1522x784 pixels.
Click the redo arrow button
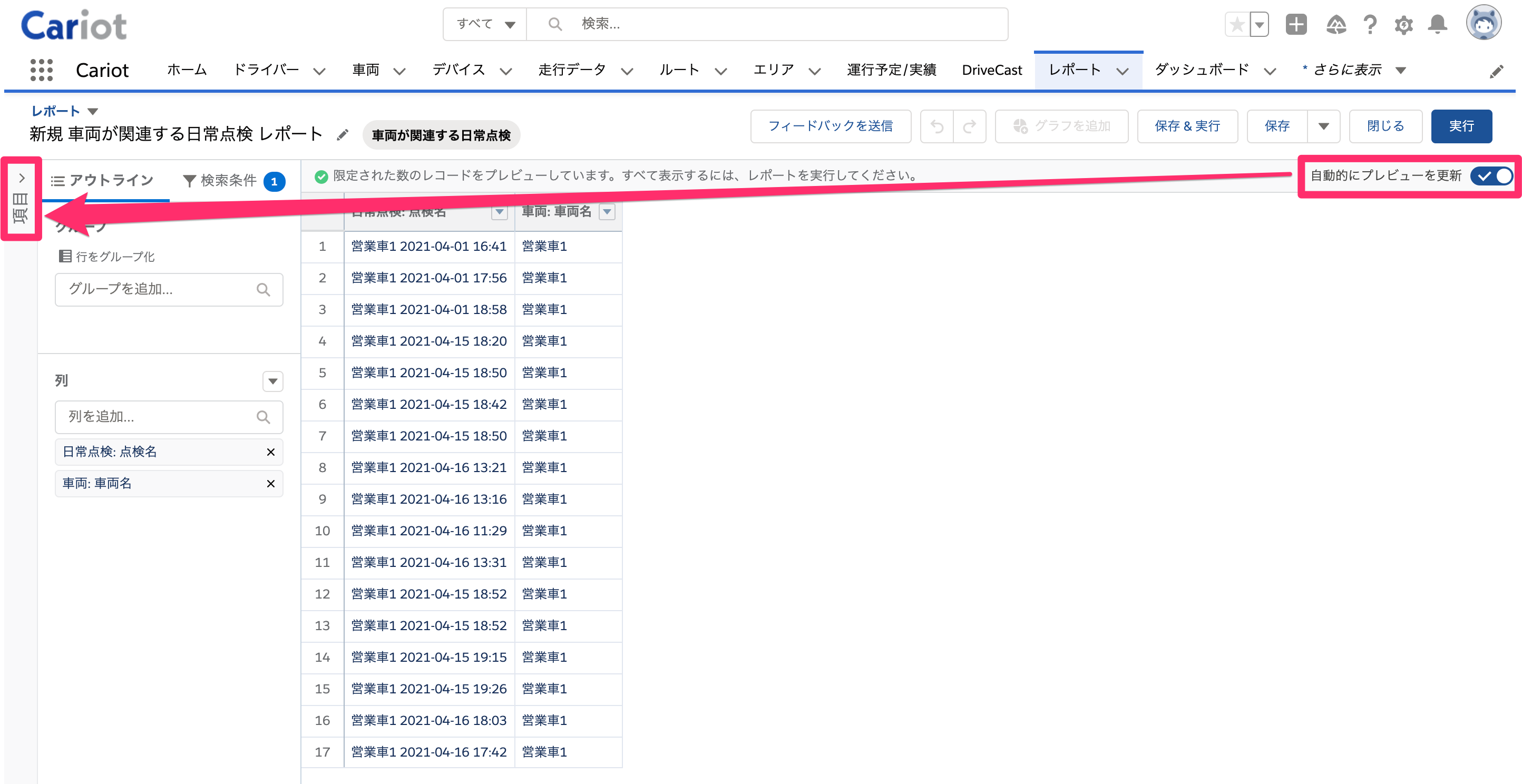click(x=970, y=126)
